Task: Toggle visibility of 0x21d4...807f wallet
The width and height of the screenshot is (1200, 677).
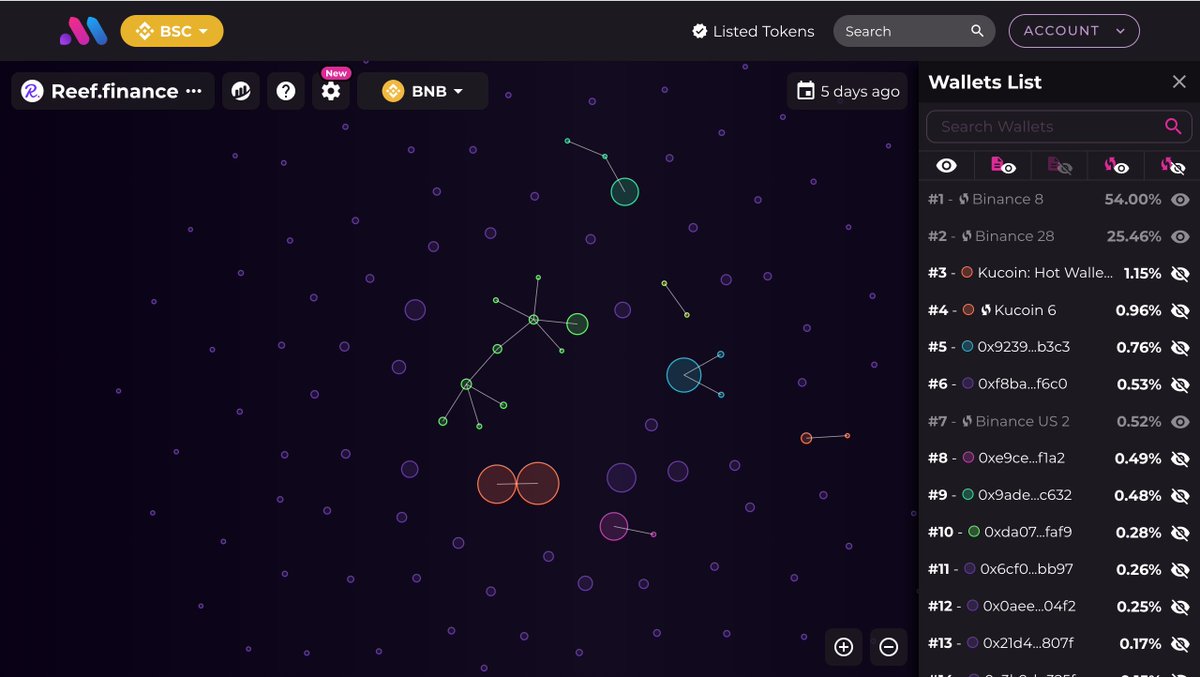Action: point(1180,643)
